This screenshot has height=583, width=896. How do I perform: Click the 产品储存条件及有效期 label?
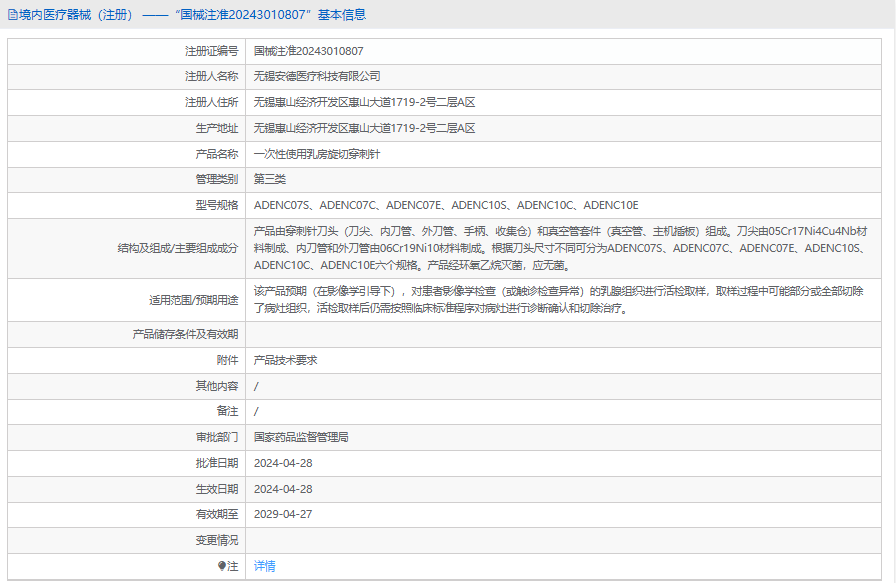click(x=185, y=334)
